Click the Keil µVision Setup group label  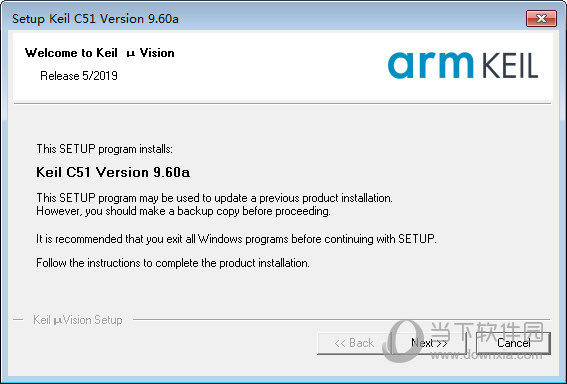[78, 320]
